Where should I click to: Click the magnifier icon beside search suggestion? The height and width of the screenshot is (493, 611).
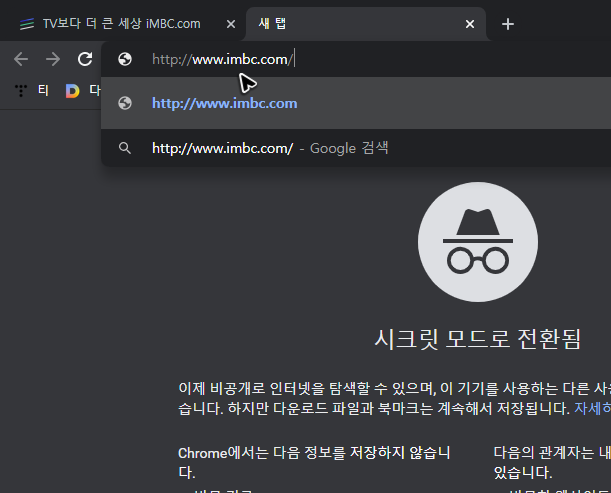click(x=125, y=148)
